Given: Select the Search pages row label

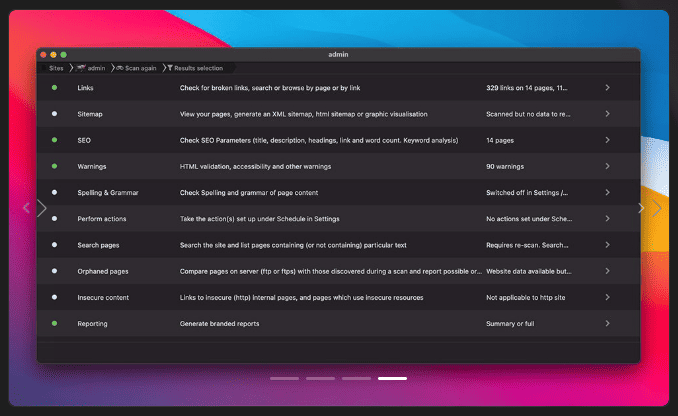Looking at the screenshot, I should tap(98, 245).
